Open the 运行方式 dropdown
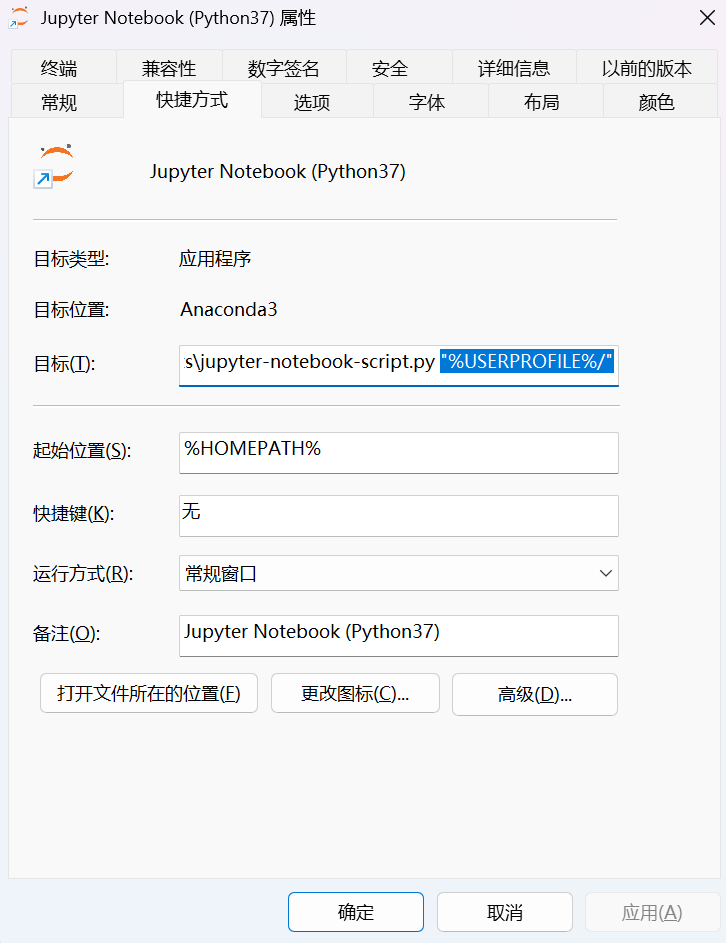 pyautogui.click(x=399, y=573)
